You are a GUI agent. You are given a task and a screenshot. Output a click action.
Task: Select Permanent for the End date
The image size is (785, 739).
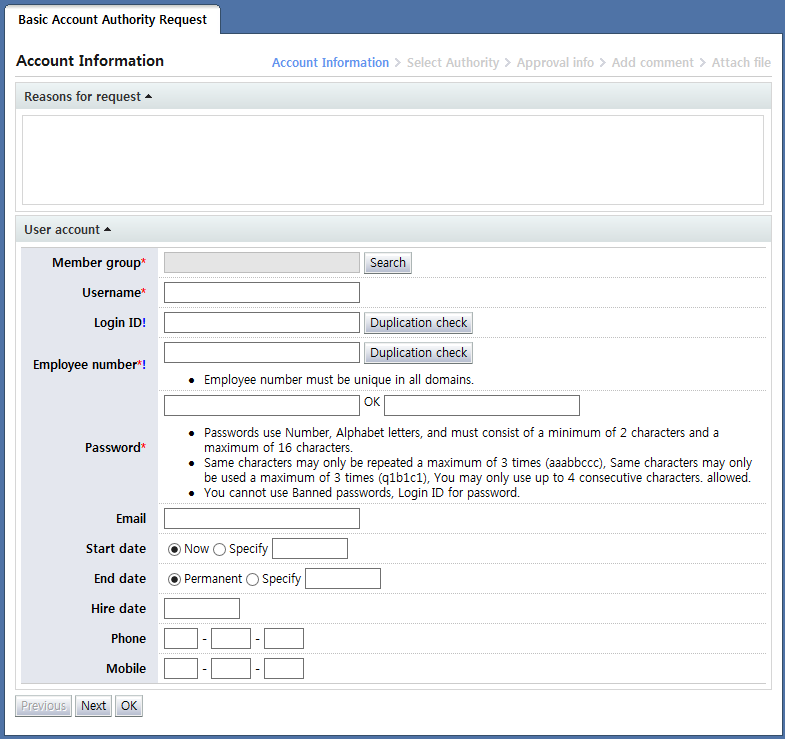[x=174, y=579]
